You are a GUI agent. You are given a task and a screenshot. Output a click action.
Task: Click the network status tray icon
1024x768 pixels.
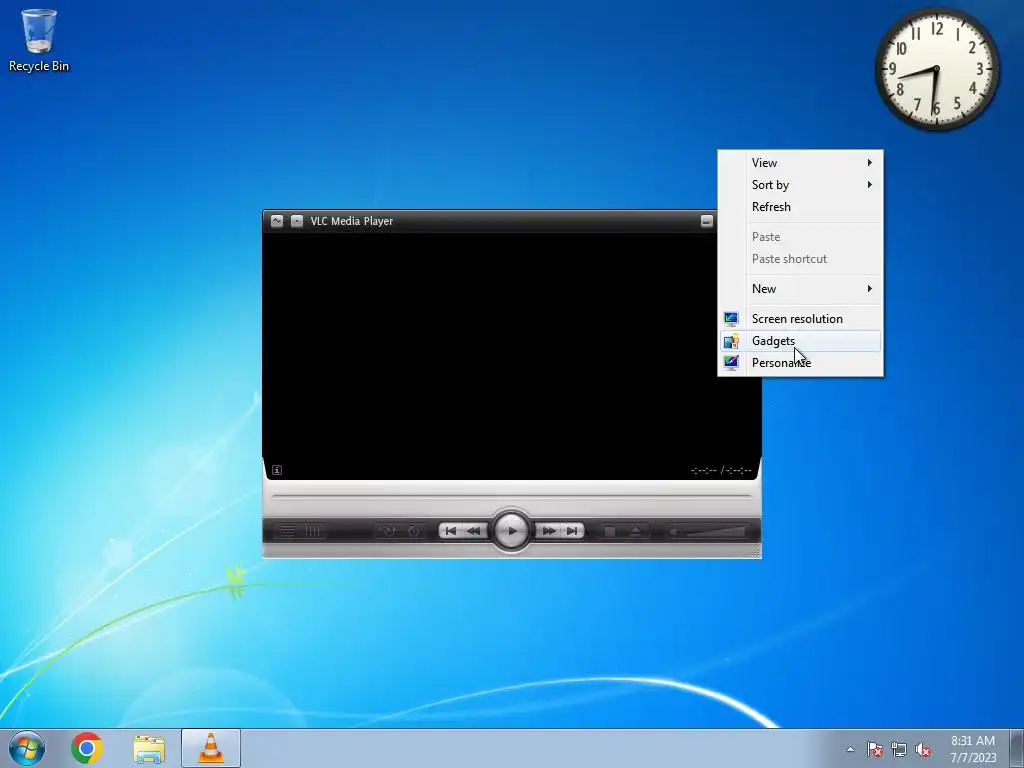click(899, 749)
